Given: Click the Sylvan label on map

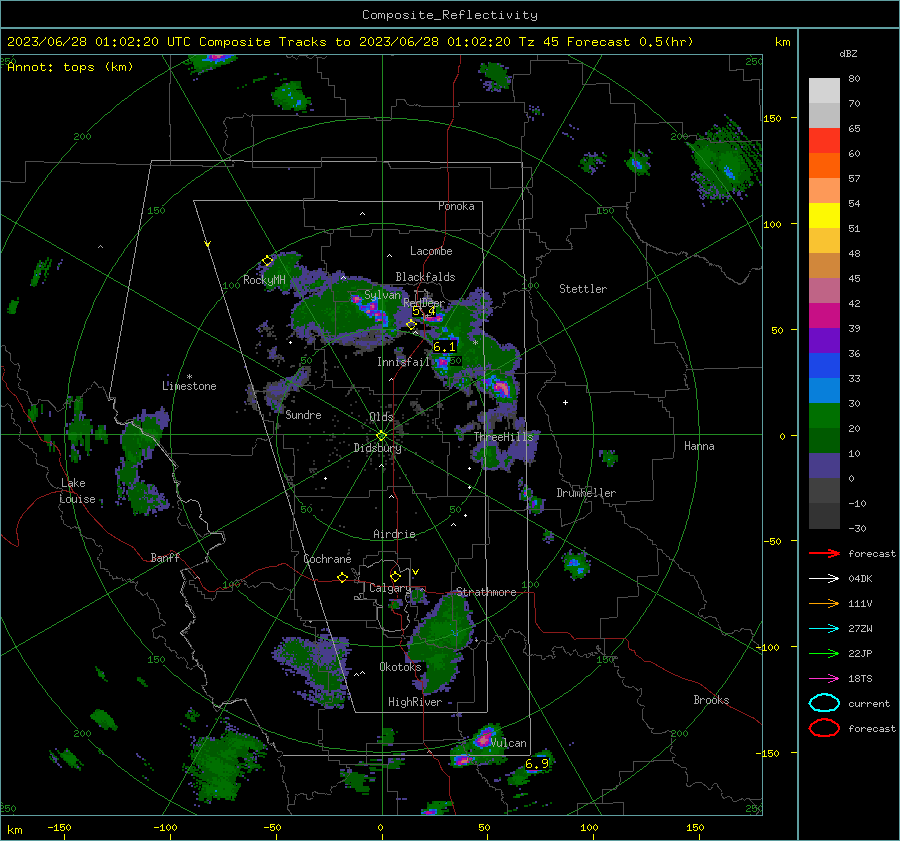Looking at the screenshot, I should 382,295.
